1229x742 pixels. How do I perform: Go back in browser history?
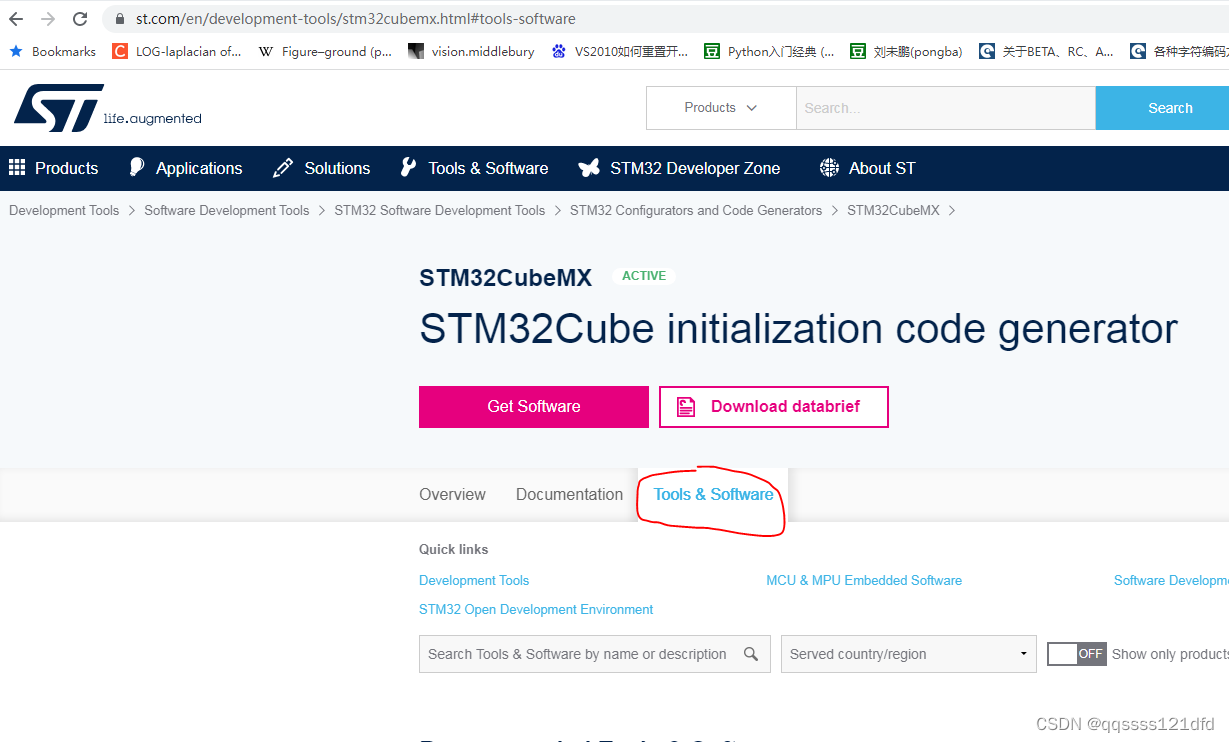[x=15, y=19]
